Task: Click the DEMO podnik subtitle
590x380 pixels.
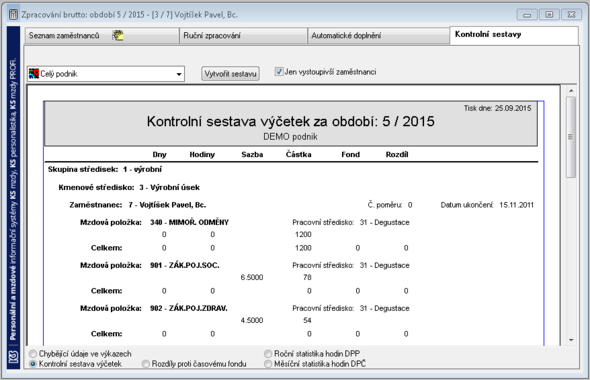Action: [x=290, y=137]
